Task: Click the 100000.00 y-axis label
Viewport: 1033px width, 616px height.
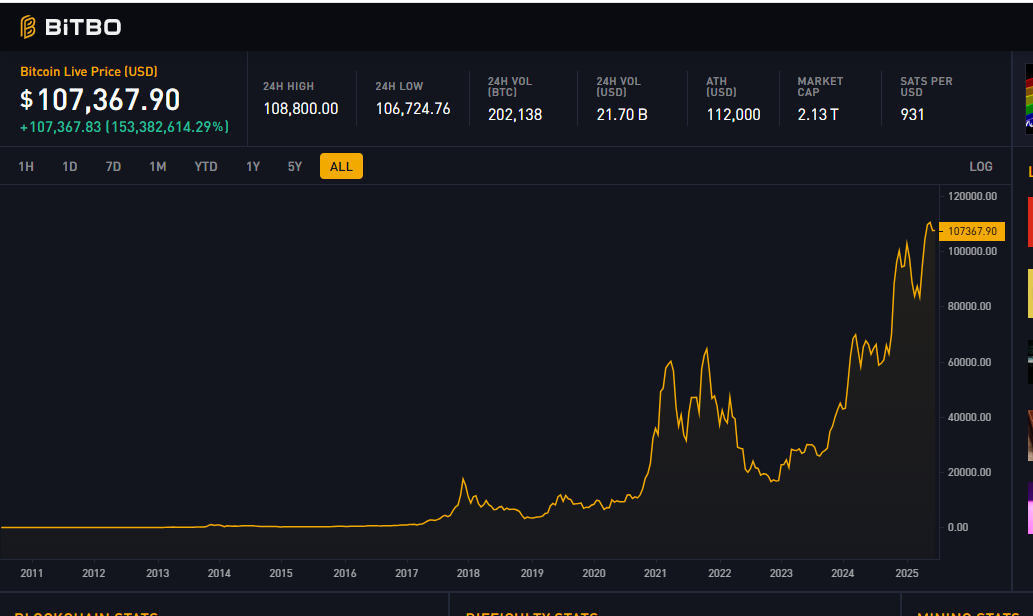Action: [x=972, y=251]
